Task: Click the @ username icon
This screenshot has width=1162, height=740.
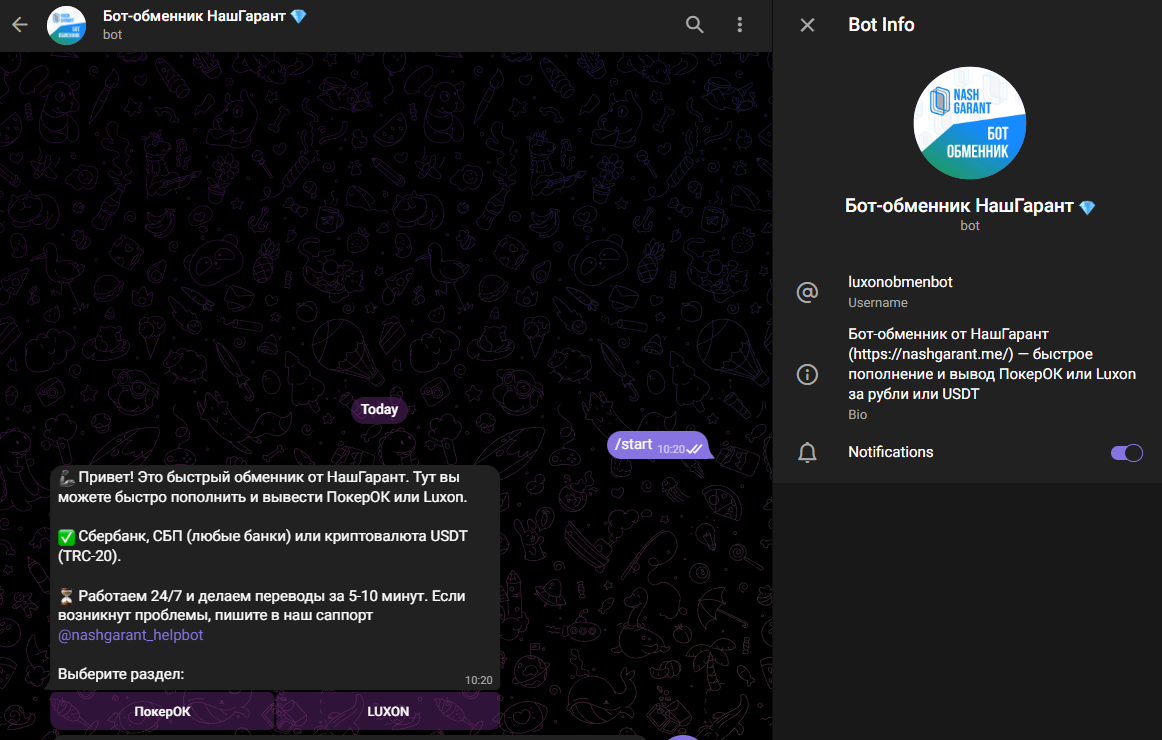Action: click(807, 292)
